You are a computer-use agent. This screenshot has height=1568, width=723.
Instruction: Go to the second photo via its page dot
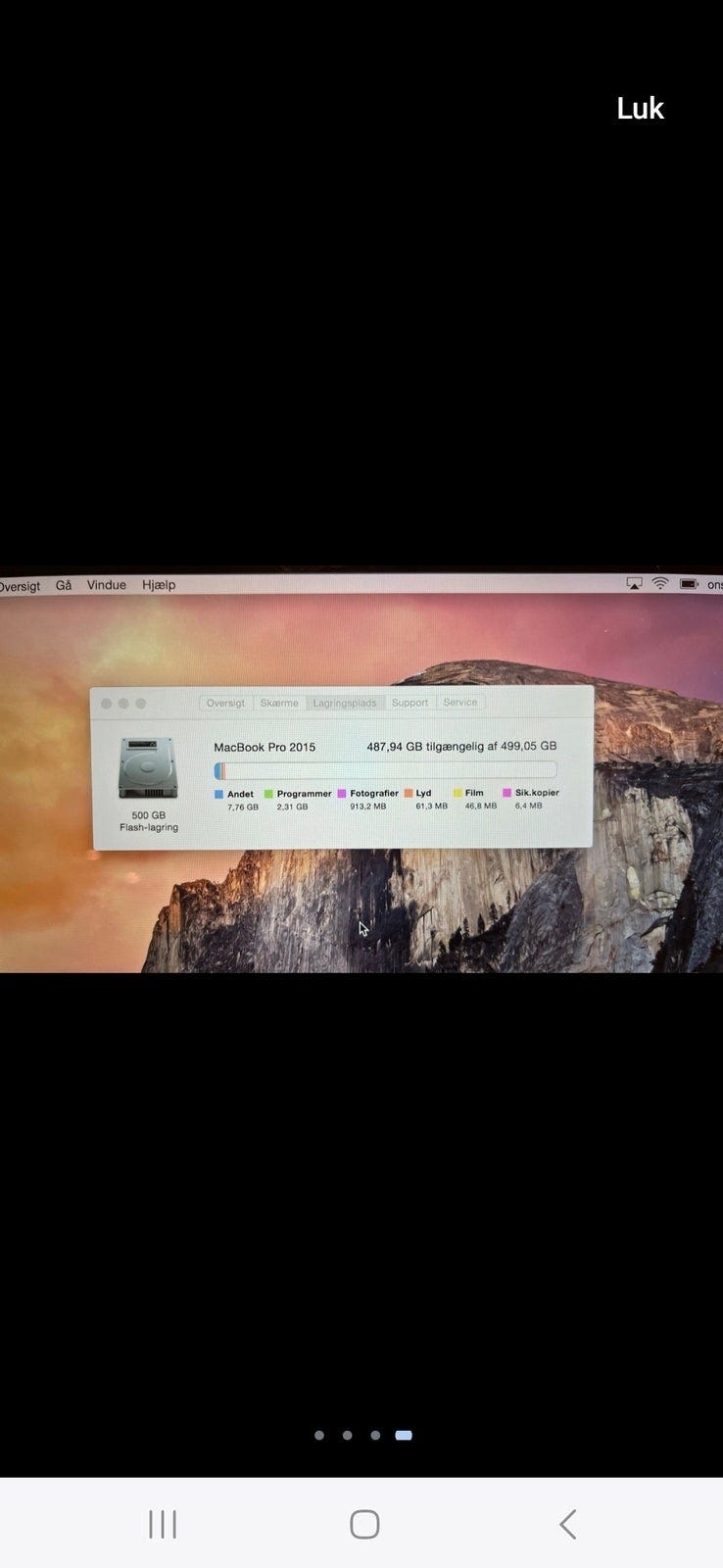pos(347,1435)
